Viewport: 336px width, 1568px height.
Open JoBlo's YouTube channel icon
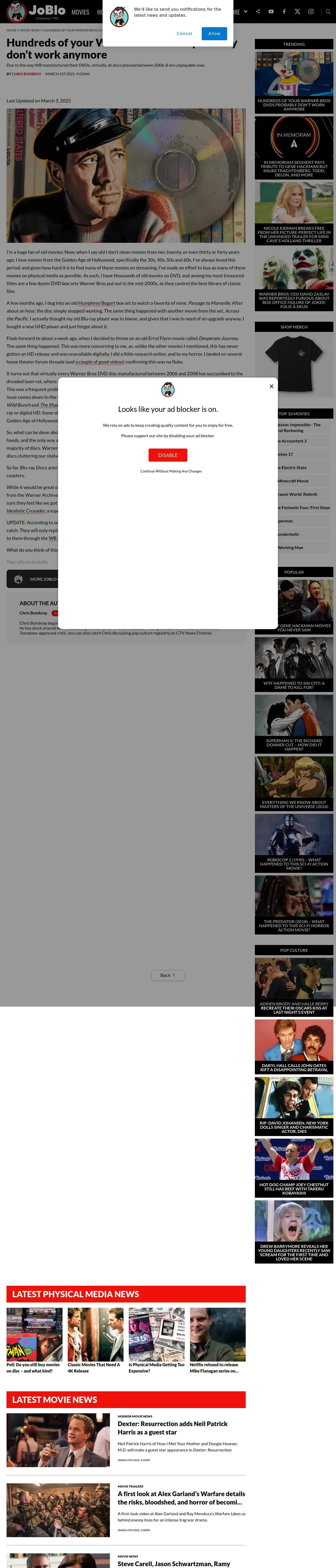coord(271,11)
